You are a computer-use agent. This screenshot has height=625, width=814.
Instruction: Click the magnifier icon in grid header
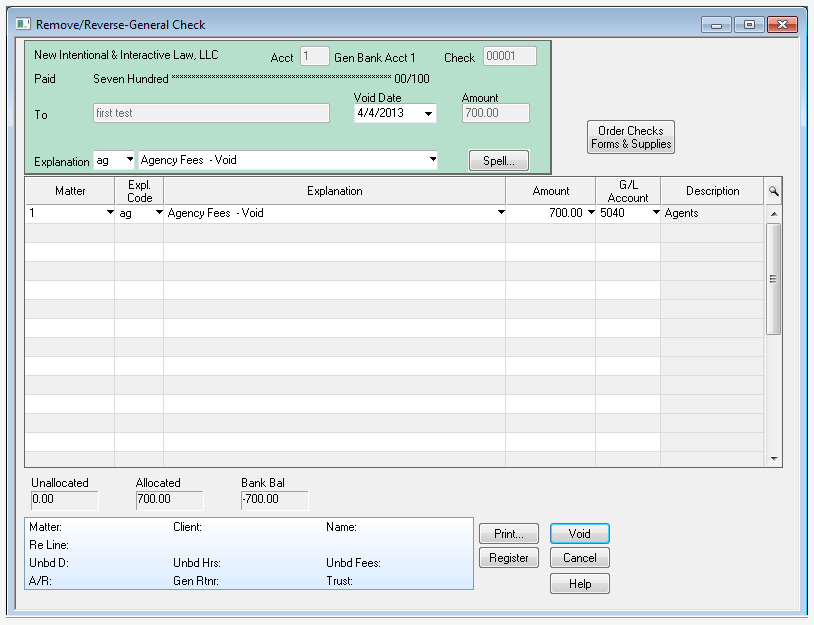click(x=773, y=191)
